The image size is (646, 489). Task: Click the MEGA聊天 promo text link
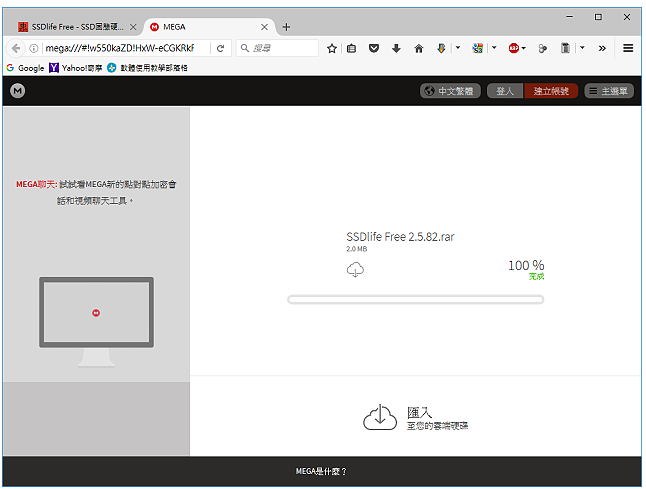pos(96,192)
